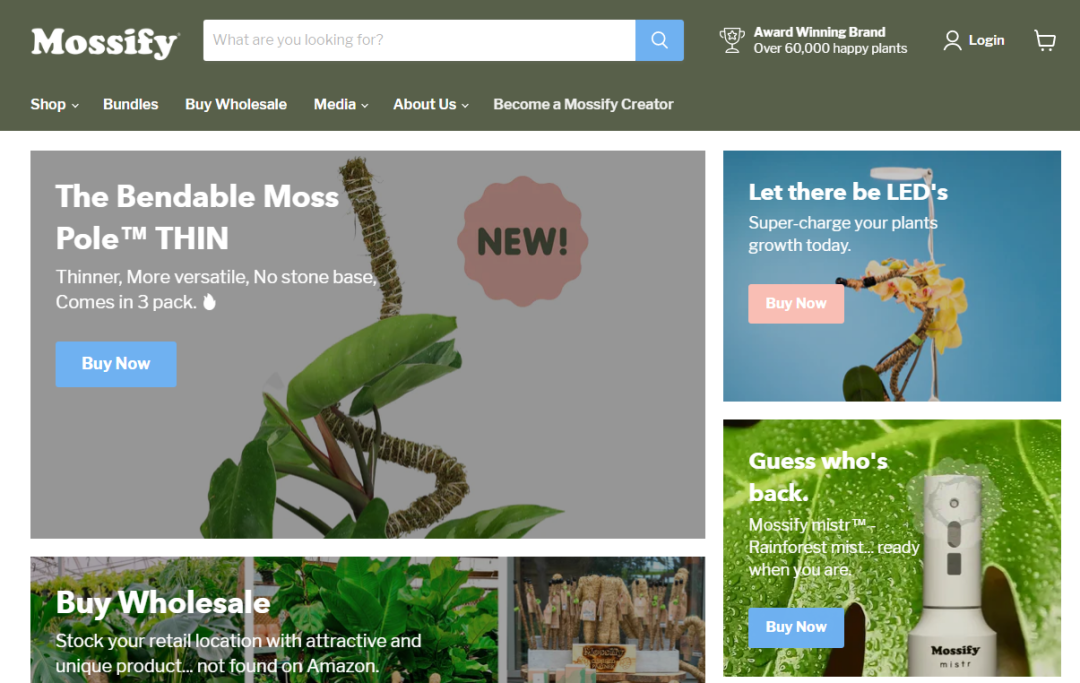Click 'Stock your retail location' description text
This screenshot has width=1080, height=683.
point(238,653)
